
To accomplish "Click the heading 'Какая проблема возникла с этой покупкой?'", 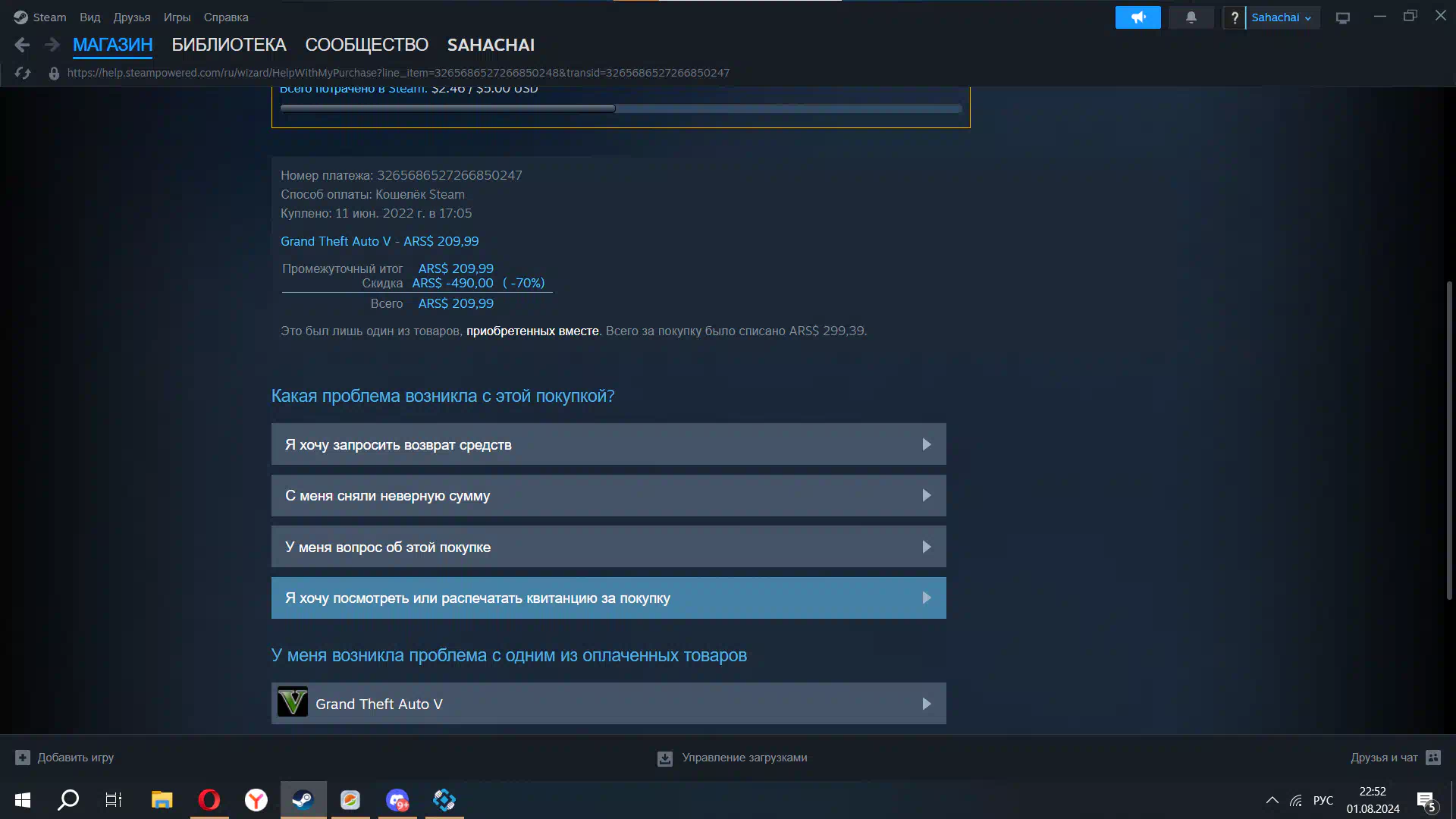I will (x=443, y=396).
